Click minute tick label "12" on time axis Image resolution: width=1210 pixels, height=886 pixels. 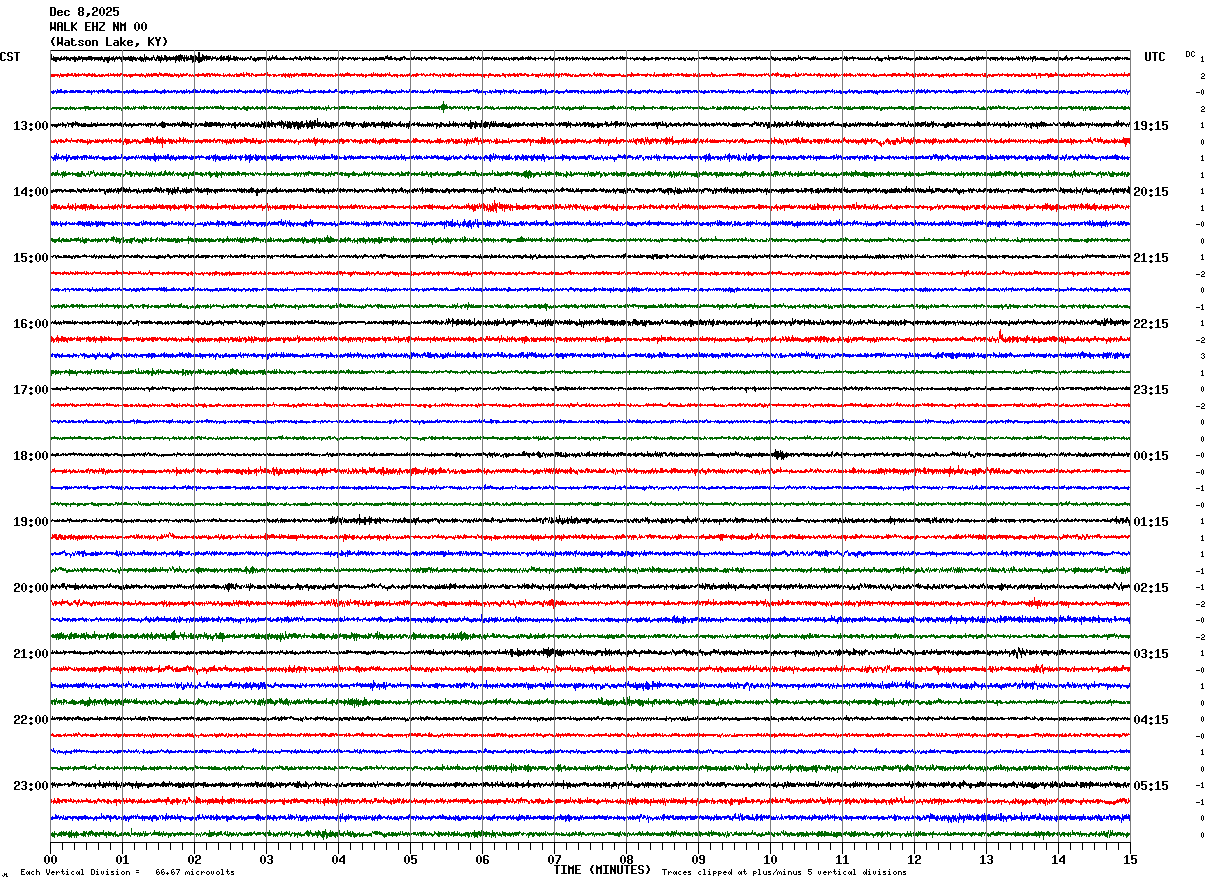point(914,859)
